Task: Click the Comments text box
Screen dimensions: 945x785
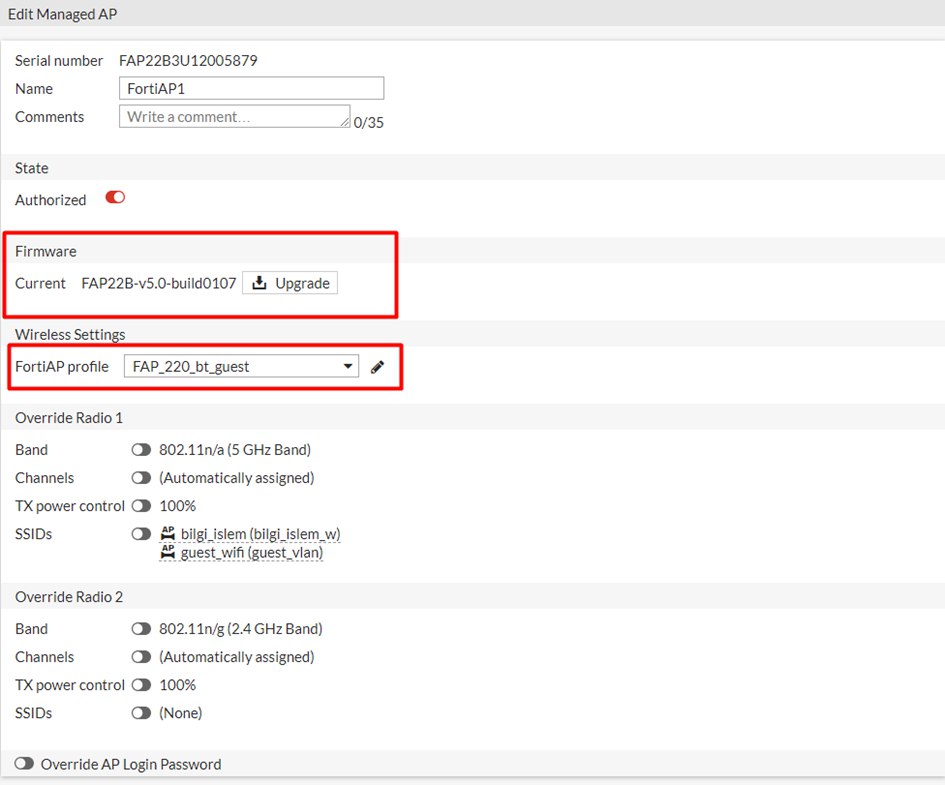Action: [234, 117]
